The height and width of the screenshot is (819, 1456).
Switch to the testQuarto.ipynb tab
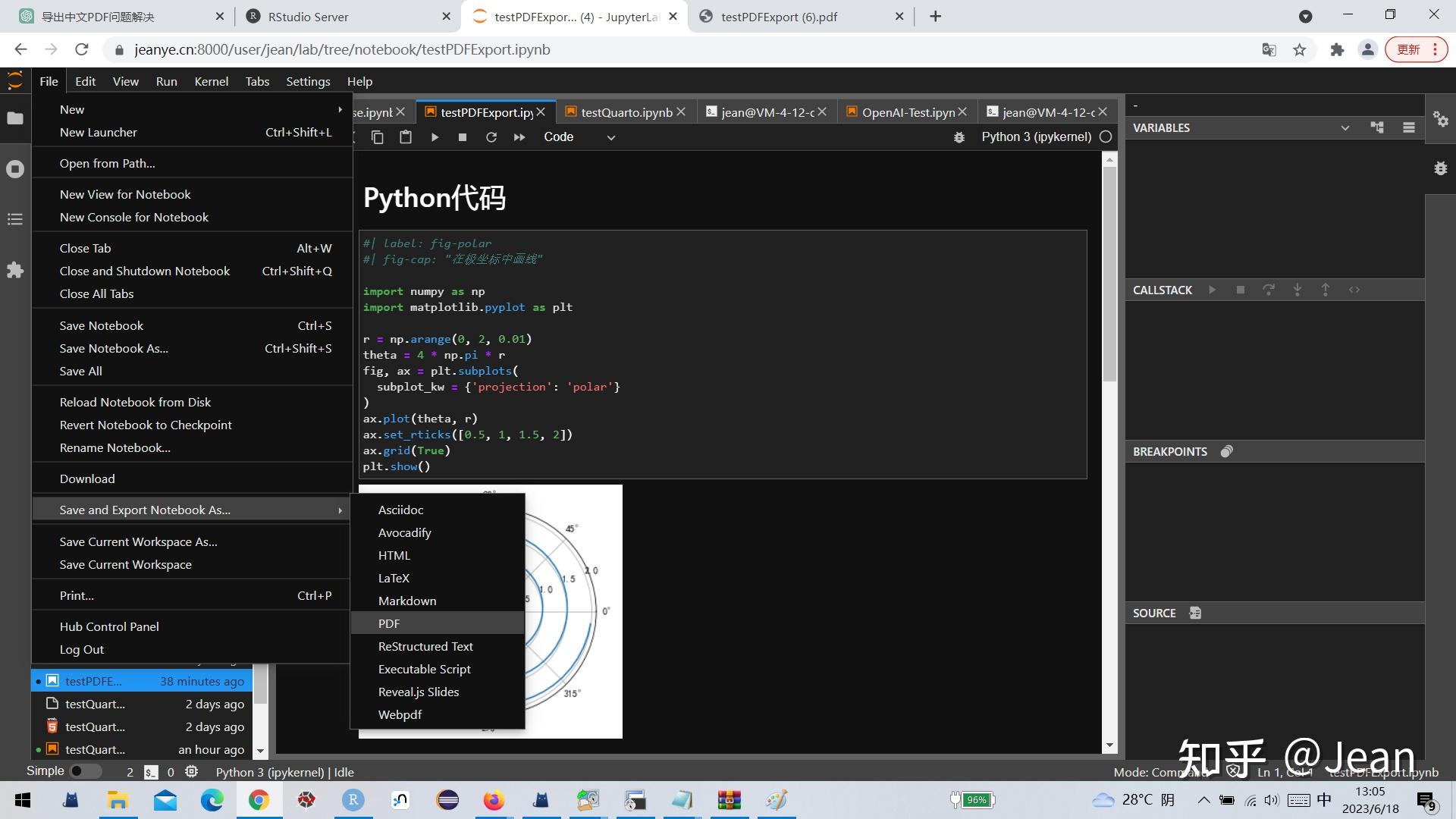click(x=625, y=111)
